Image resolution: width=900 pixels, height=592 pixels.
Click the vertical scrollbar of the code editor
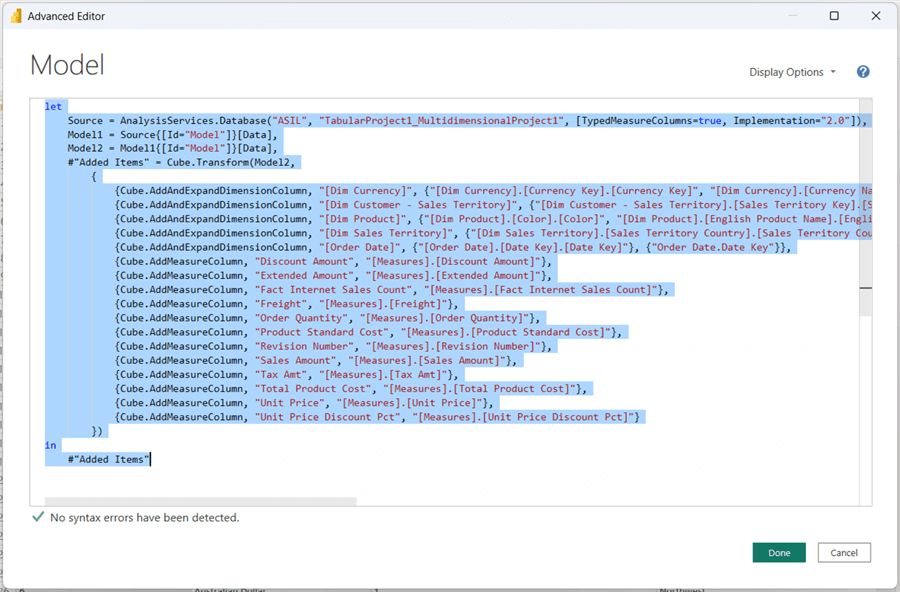click(866, 290)
